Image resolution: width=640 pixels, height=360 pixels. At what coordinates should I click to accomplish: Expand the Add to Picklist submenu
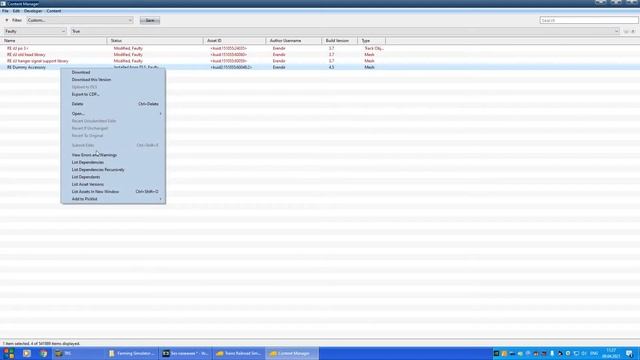[x=113, y=199]
